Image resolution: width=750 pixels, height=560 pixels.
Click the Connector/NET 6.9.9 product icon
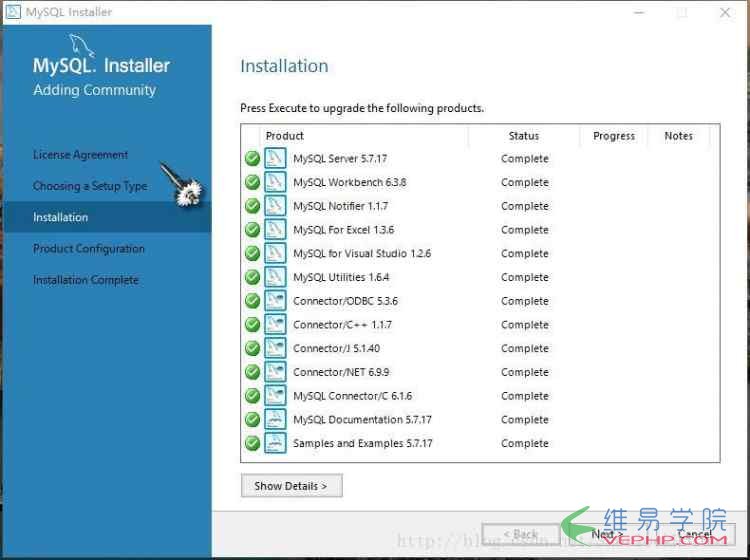point(275,372)
